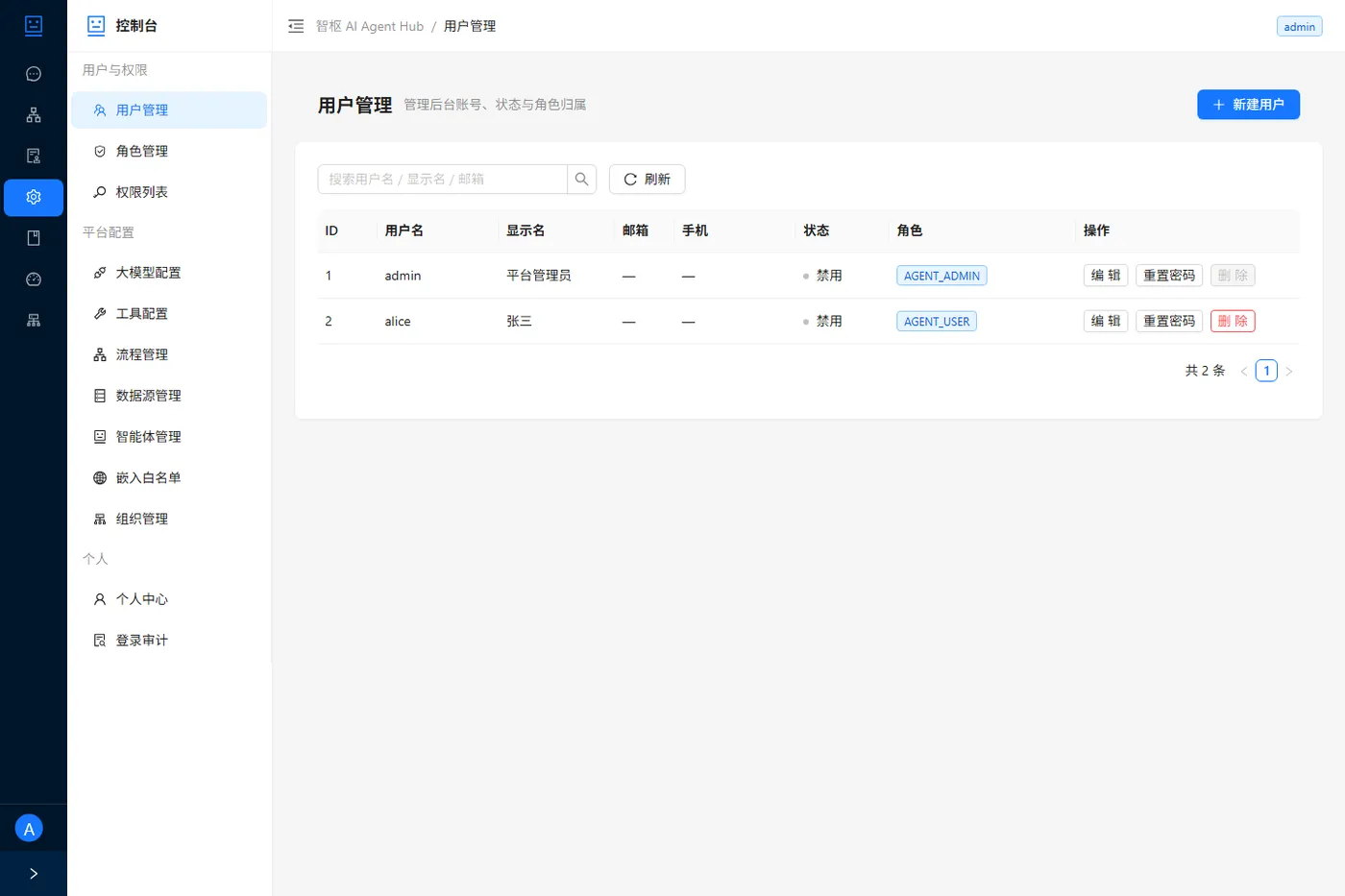Open 大模型配置 menu item
Image resolution: width=1345 pixels, height=896 pixels.
point(169,273)
